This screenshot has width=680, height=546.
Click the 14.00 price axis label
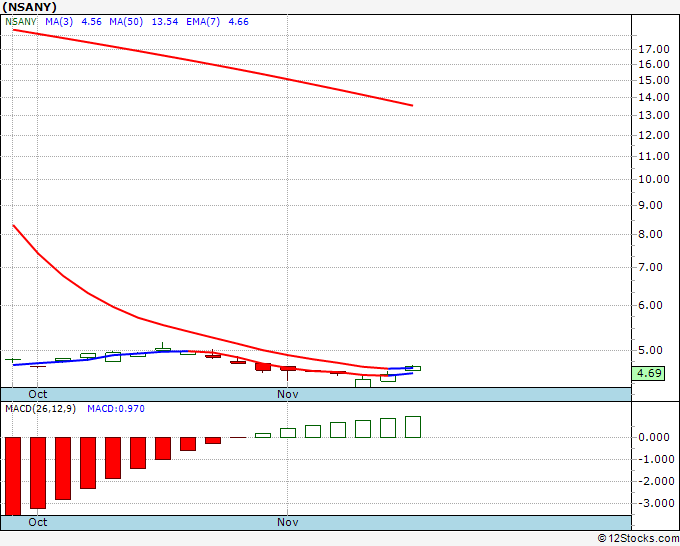[x=654, y=97]
